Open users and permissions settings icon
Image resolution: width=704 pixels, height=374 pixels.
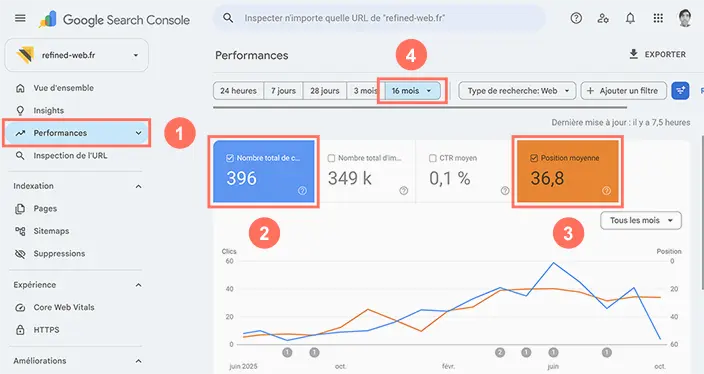click(x=603, y=18)
